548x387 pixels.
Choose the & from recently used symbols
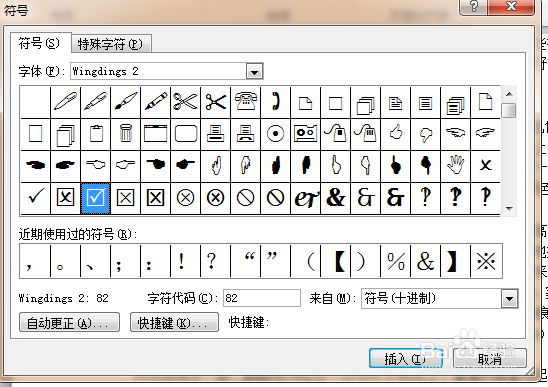coord(426,261)
